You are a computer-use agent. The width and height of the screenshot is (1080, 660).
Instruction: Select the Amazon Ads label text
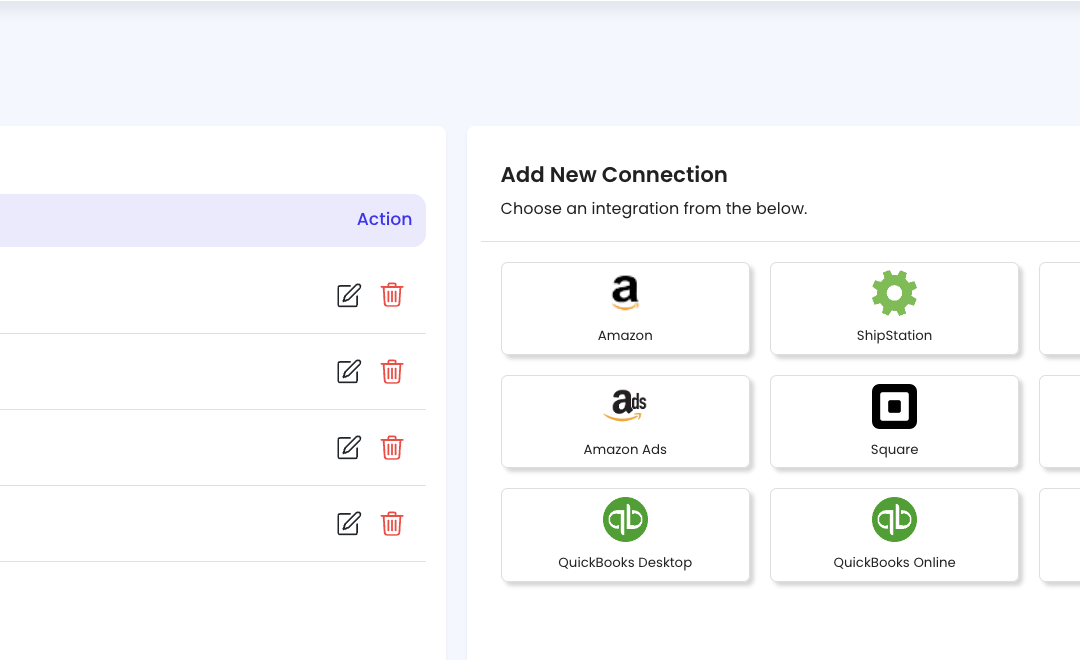click(625, 449)
